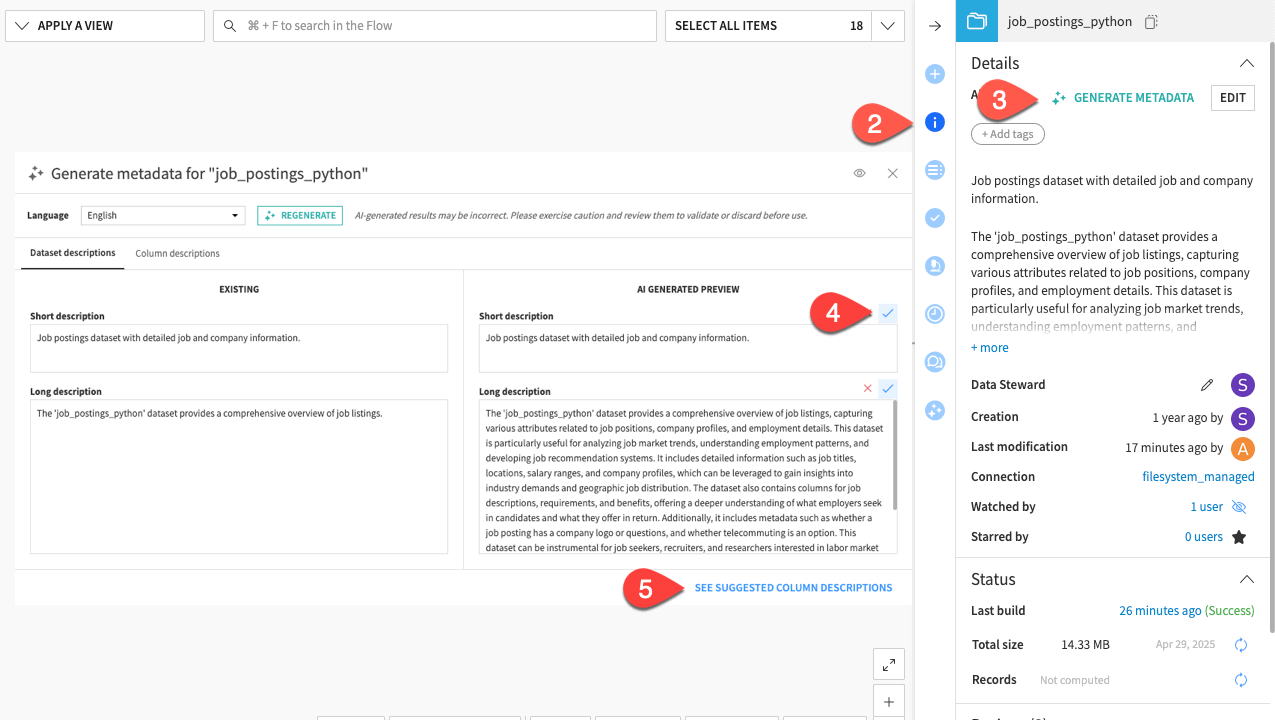Open the AI assistant sparkles sidebar icon
The image size is (1275, 720).
pyautogui.click(x=934, y=410)
